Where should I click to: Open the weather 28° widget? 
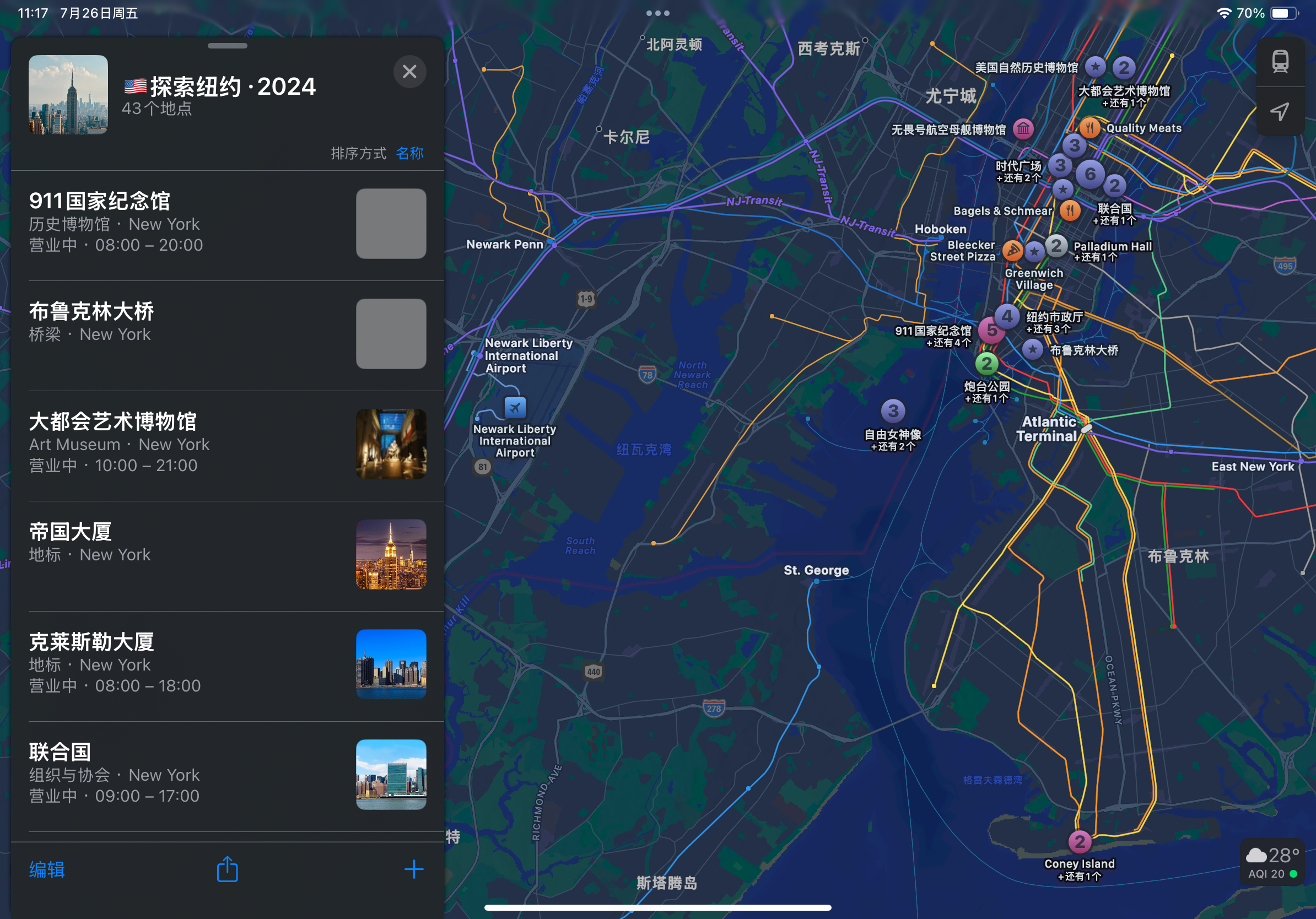1272,862
